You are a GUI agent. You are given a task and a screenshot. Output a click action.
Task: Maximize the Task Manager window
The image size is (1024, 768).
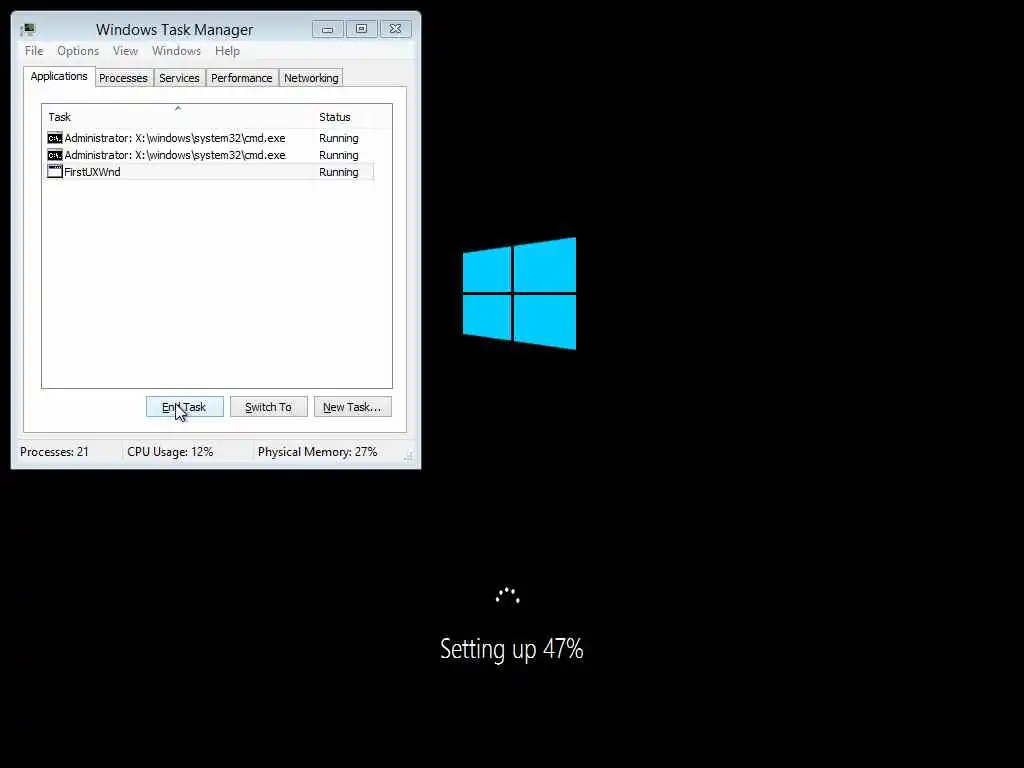362,29
